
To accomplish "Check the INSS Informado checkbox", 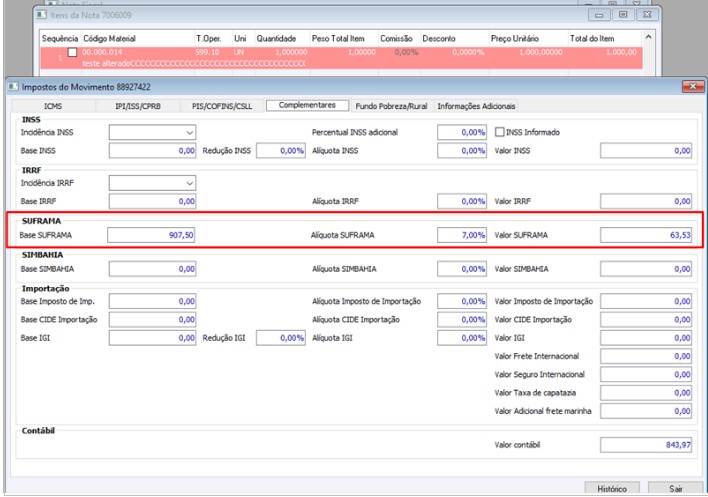I will pos(502,132).
